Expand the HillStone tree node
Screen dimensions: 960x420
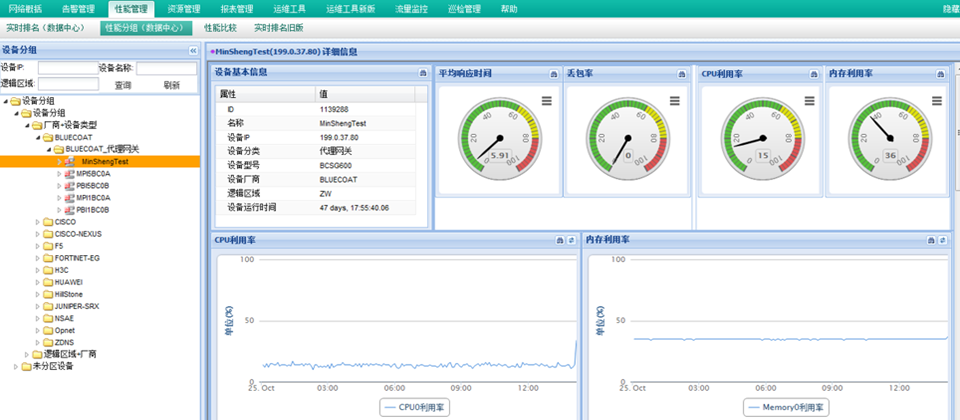click(x=38, y=294)
